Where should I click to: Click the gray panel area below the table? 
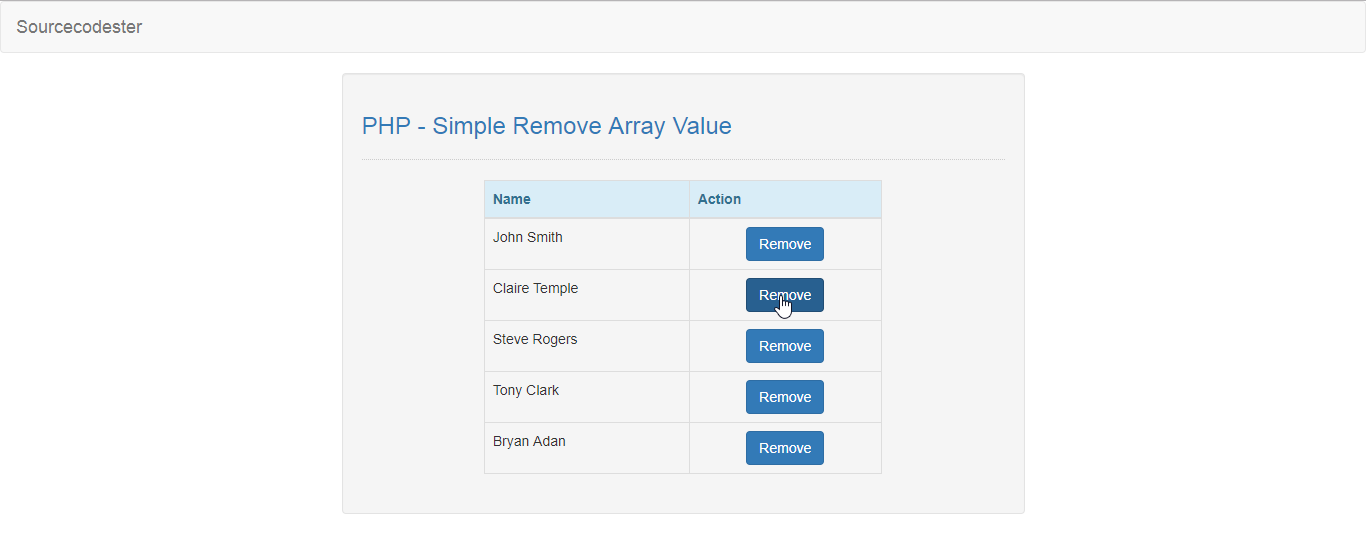coord(683,493)
